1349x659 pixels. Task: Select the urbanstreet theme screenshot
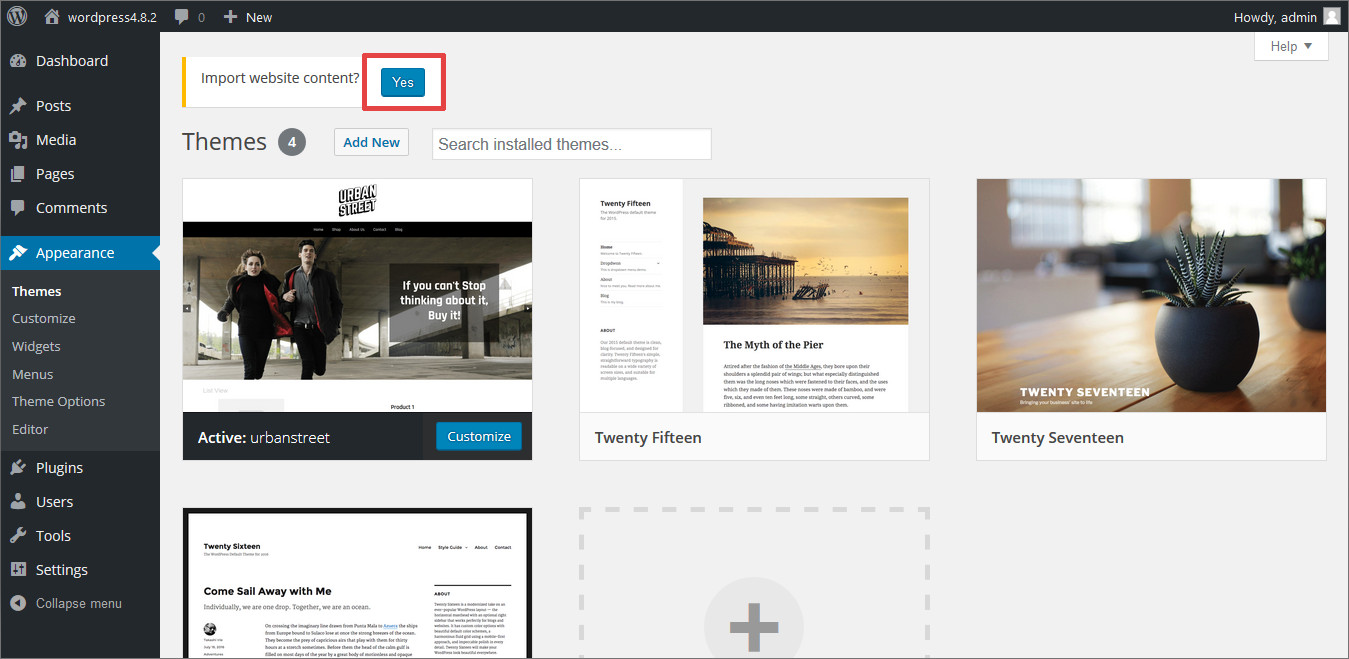pos(358,295)
